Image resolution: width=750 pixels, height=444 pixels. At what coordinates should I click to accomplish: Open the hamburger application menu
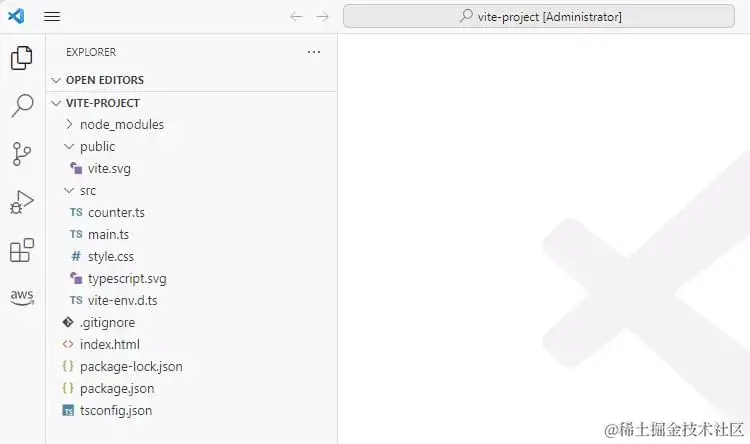[x=52, y=17]
